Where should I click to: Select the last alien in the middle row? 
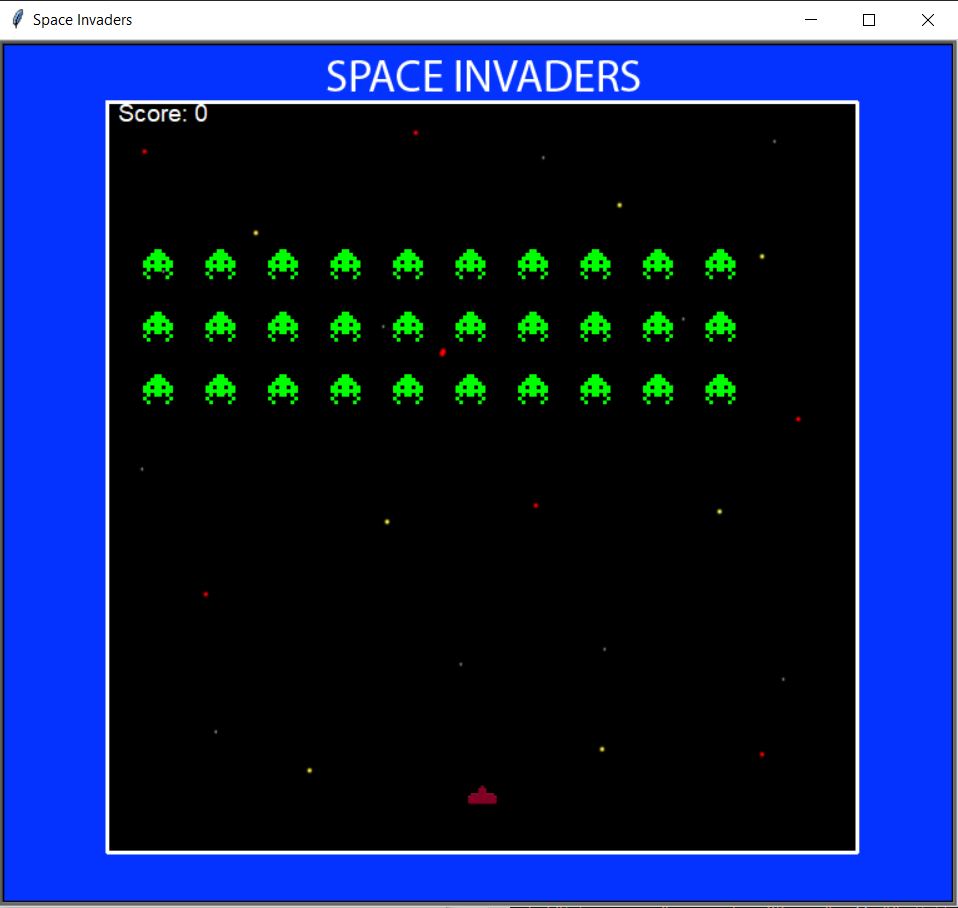pyautogui.click(x=720, y=327)
